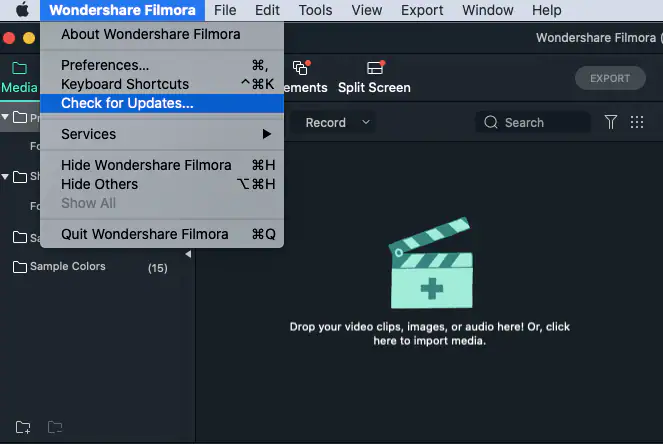663x444 pixels.
Task: Open the Split Screen panel icon
Action: click(375, 69)
